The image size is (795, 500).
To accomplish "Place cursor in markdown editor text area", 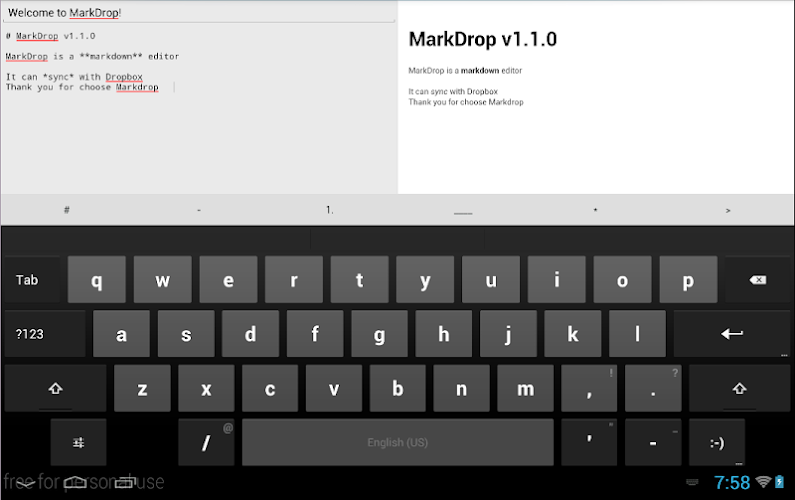I will click(x=199, y=109).
